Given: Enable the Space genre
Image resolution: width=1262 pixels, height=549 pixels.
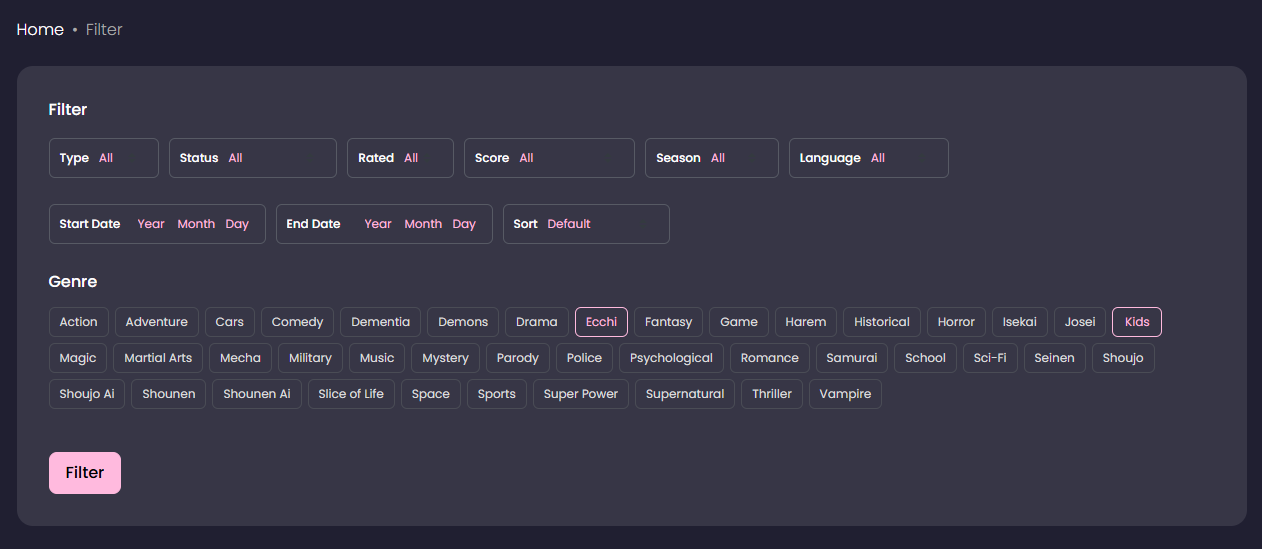Looking at the screenshot, I should coord(431,394).
